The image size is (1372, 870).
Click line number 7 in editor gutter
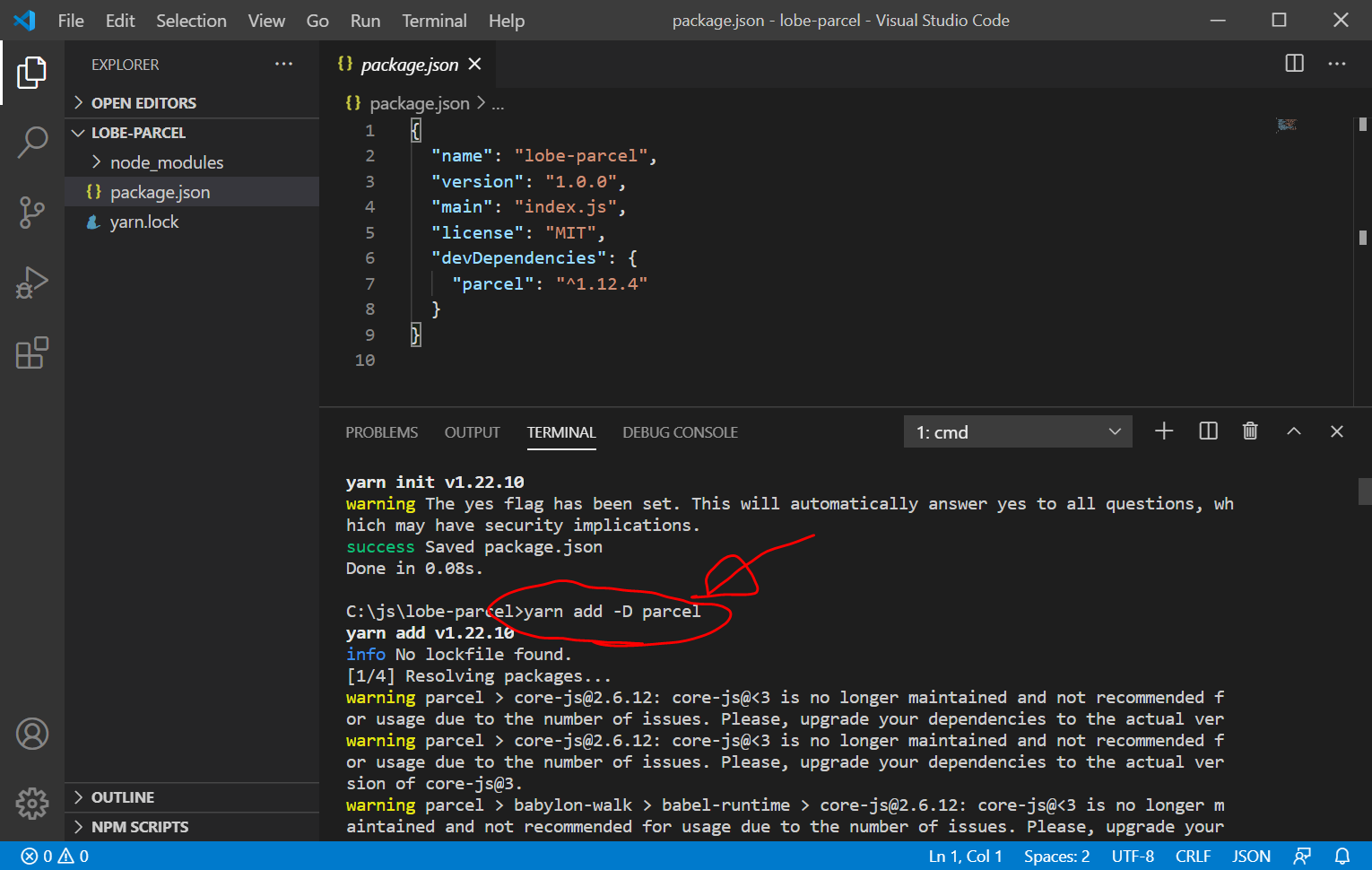[x=369, y=283]
